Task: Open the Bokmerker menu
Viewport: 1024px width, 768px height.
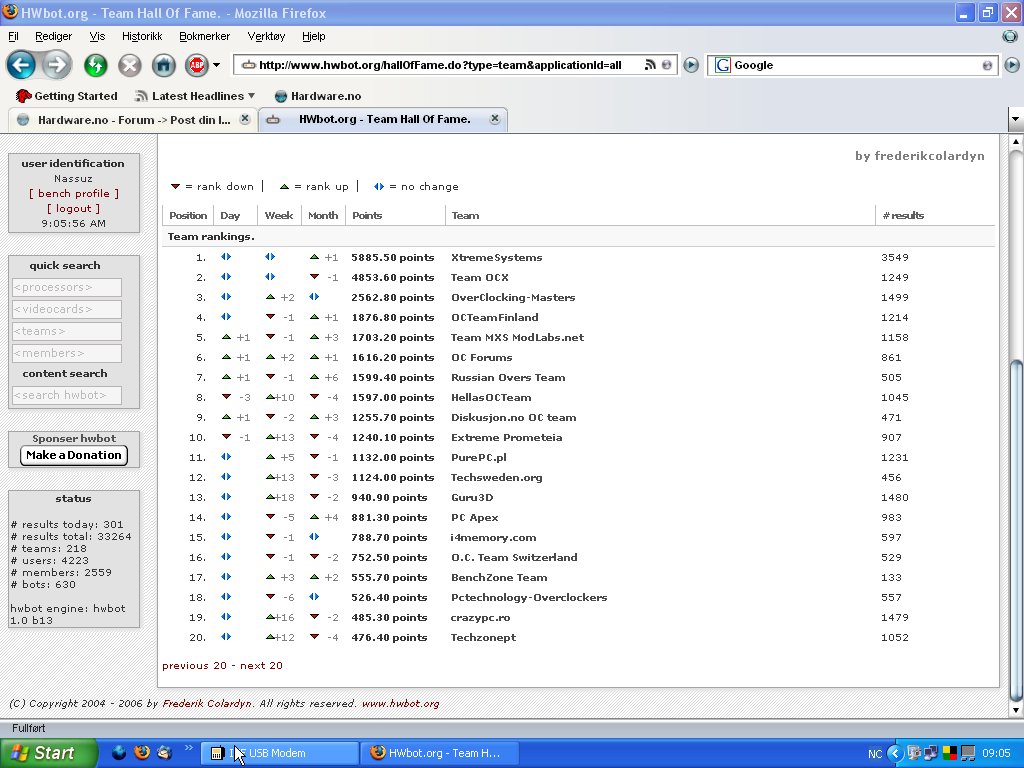Action: [x=204, y=36]
